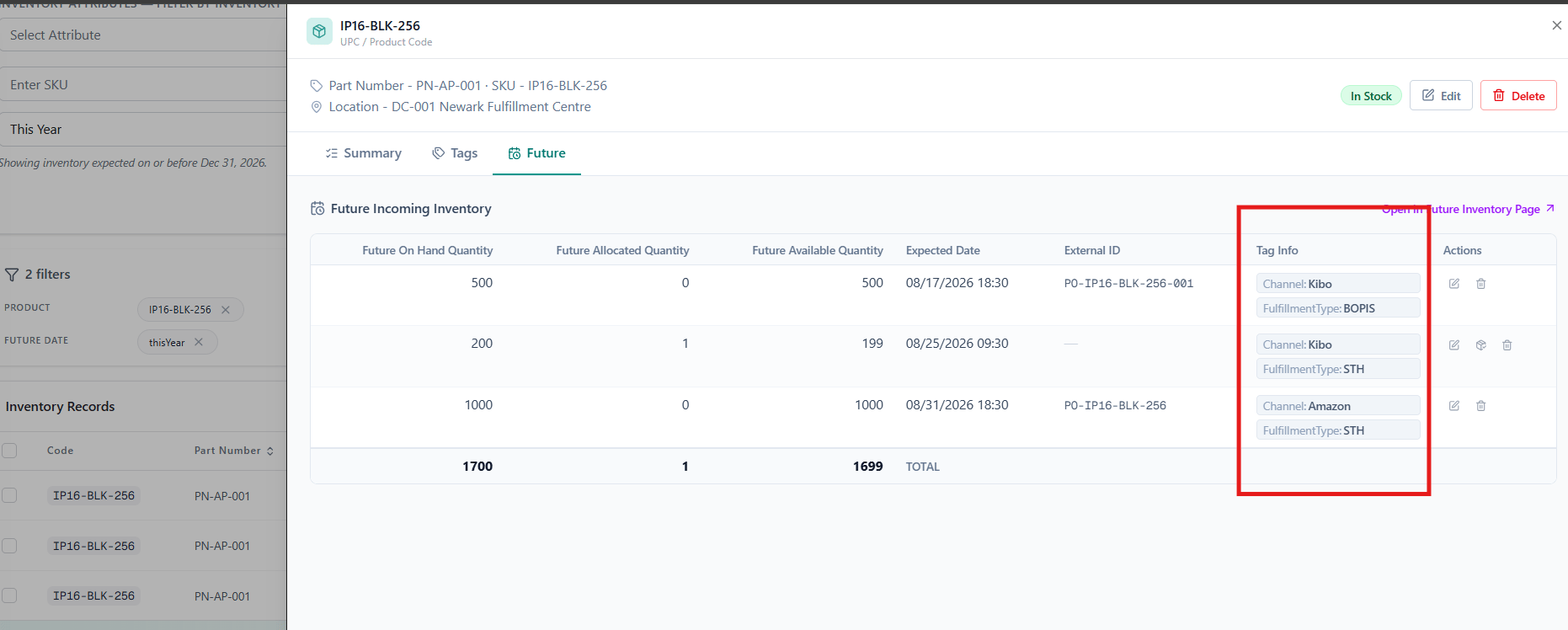This screenshot has height=630, width=1568.
Task: Click the external ID PO-IP16-BLK-256-001
Action: (1128, 284)
